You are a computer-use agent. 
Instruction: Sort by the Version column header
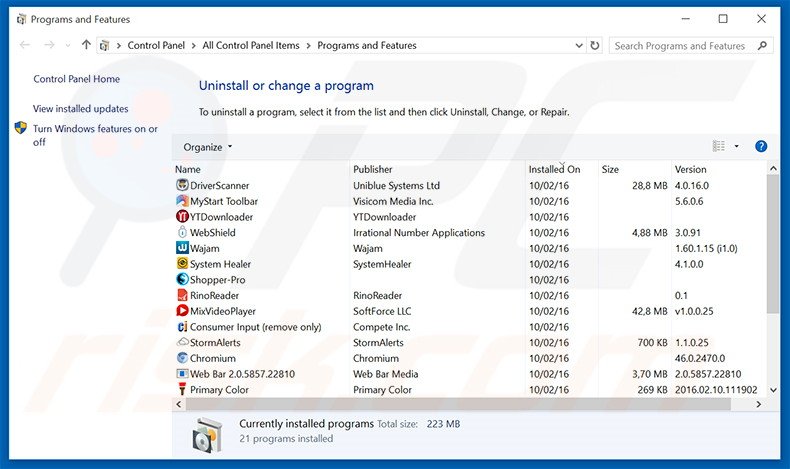tap(690, 169)
